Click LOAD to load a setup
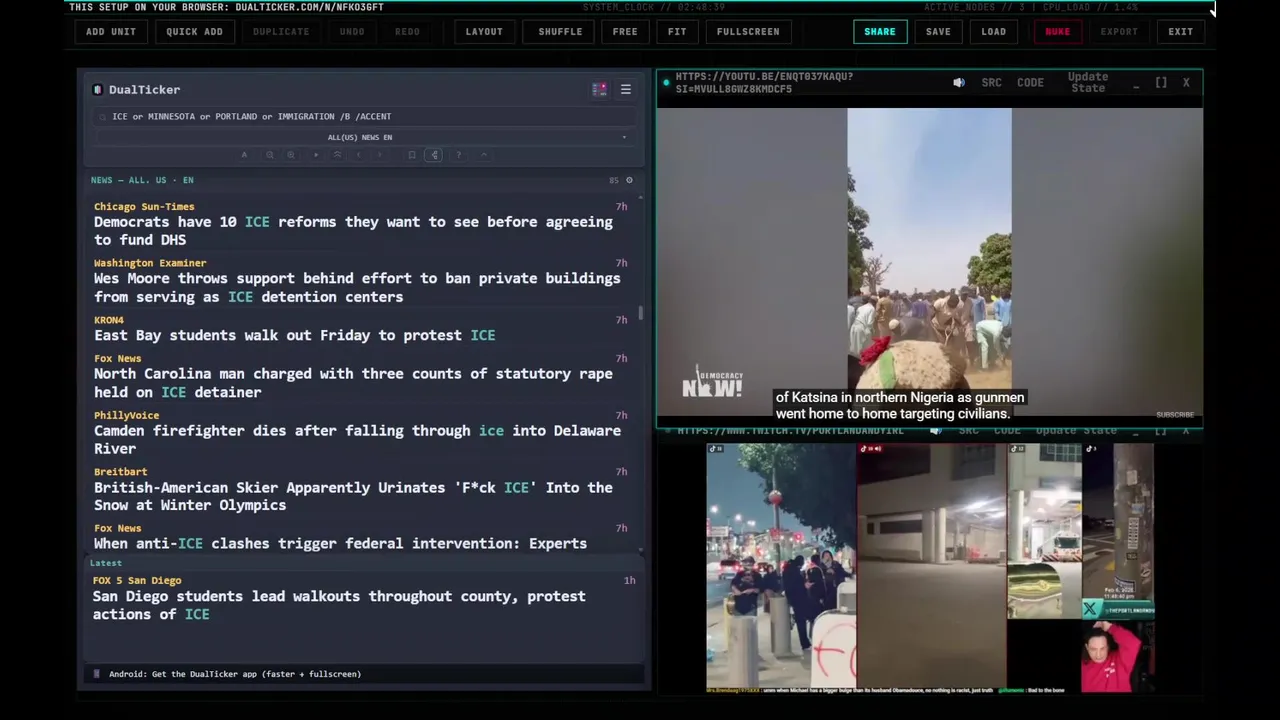 click(993, 31)
